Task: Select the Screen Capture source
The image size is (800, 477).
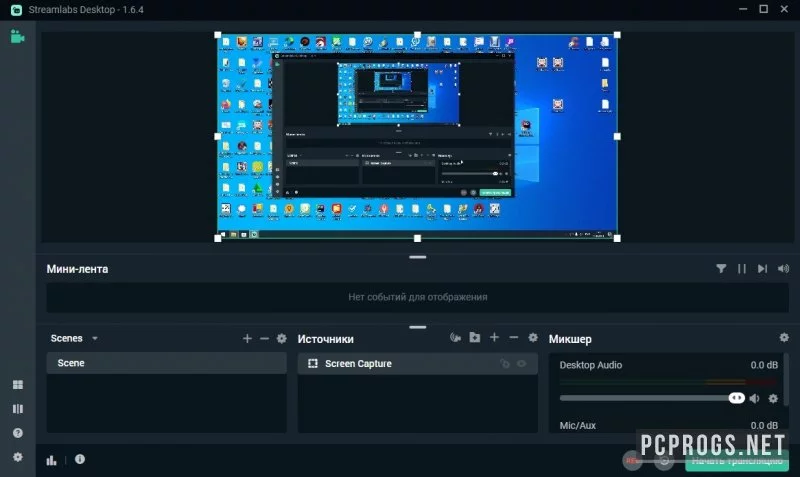Action: (x=417, y=363)
